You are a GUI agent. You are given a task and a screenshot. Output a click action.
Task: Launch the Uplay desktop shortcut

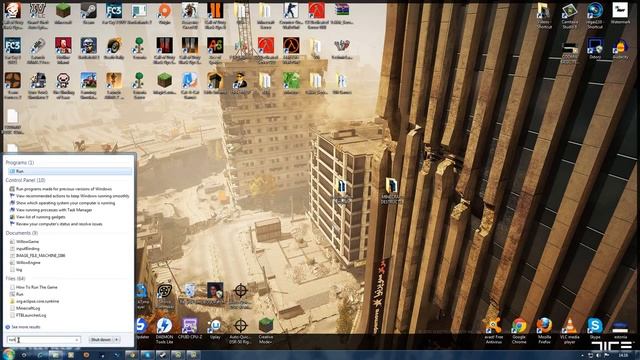click(215, 329)
